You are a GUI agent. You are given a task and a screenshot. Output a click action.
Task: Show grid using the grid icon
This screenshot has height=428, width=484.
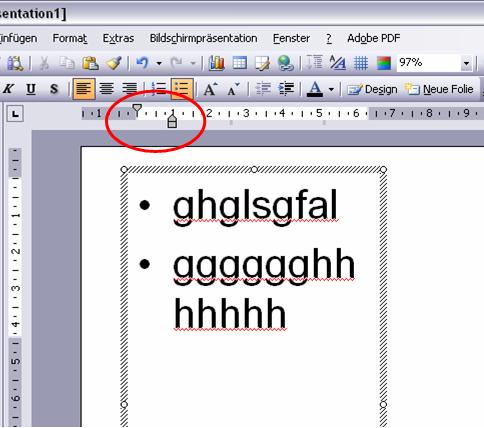click(361, 63)
